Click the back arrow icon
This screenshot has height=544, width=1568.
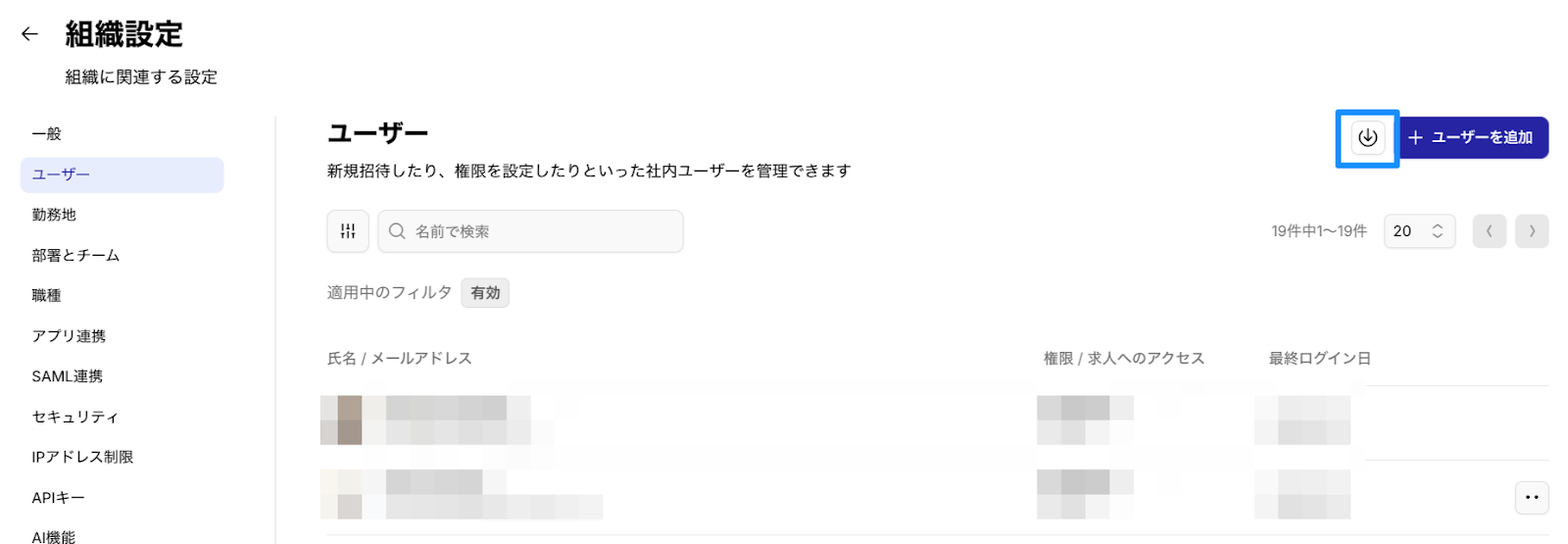(29, 34)
